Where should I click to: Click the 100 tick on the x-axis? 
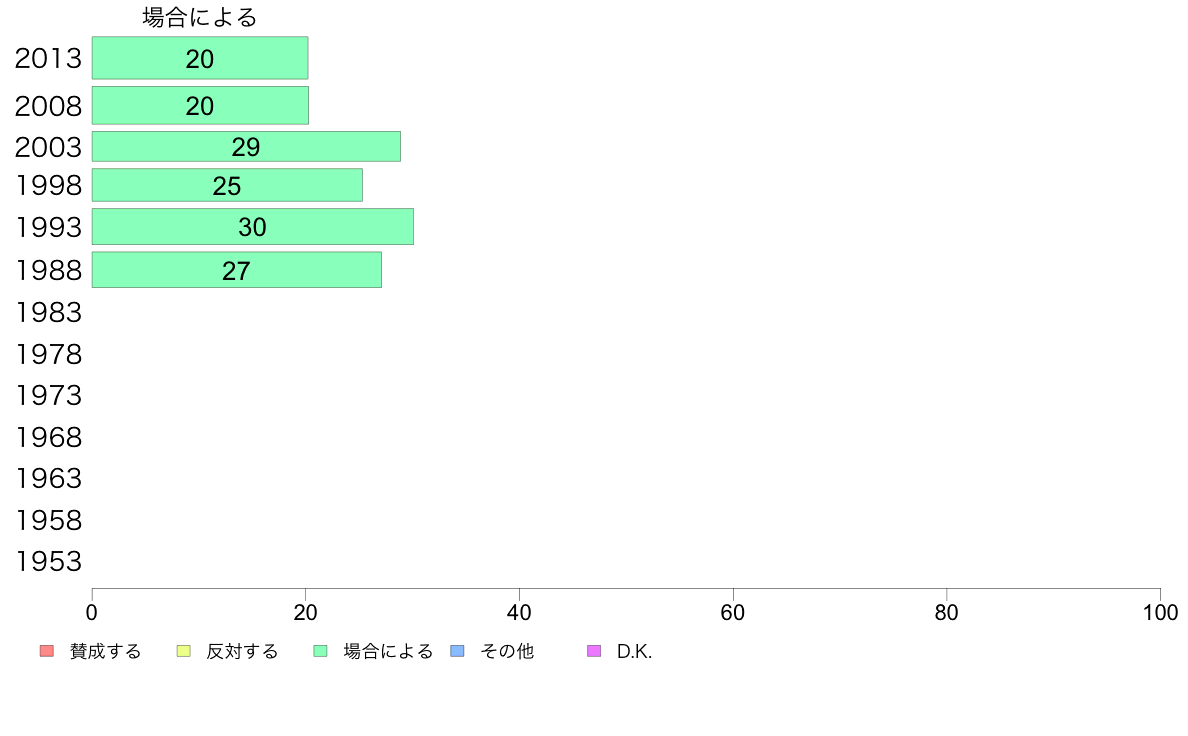point(1161,612)
